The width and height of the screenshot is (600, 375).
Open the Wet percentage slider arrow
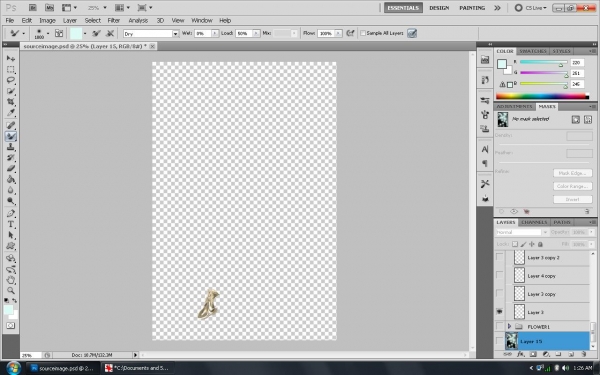point(215,33)
